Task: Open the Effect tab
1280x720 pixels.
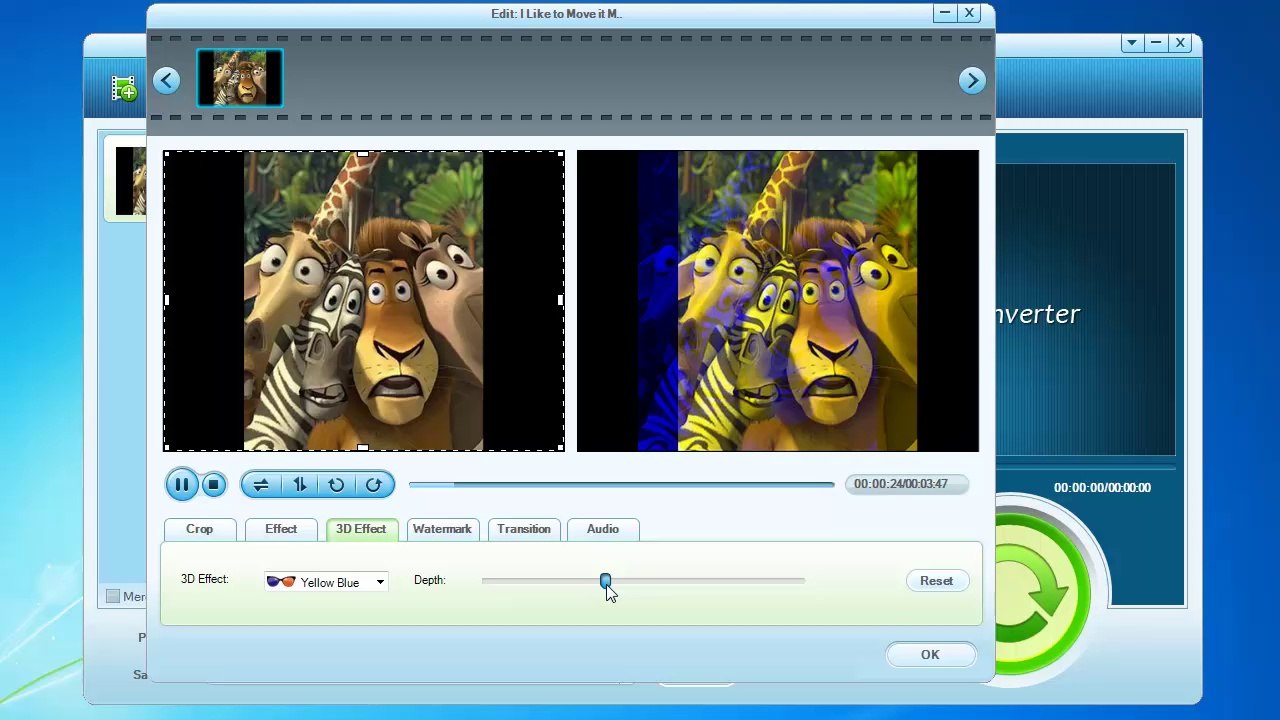Action: pyautogui.click(x=281, y=529)
